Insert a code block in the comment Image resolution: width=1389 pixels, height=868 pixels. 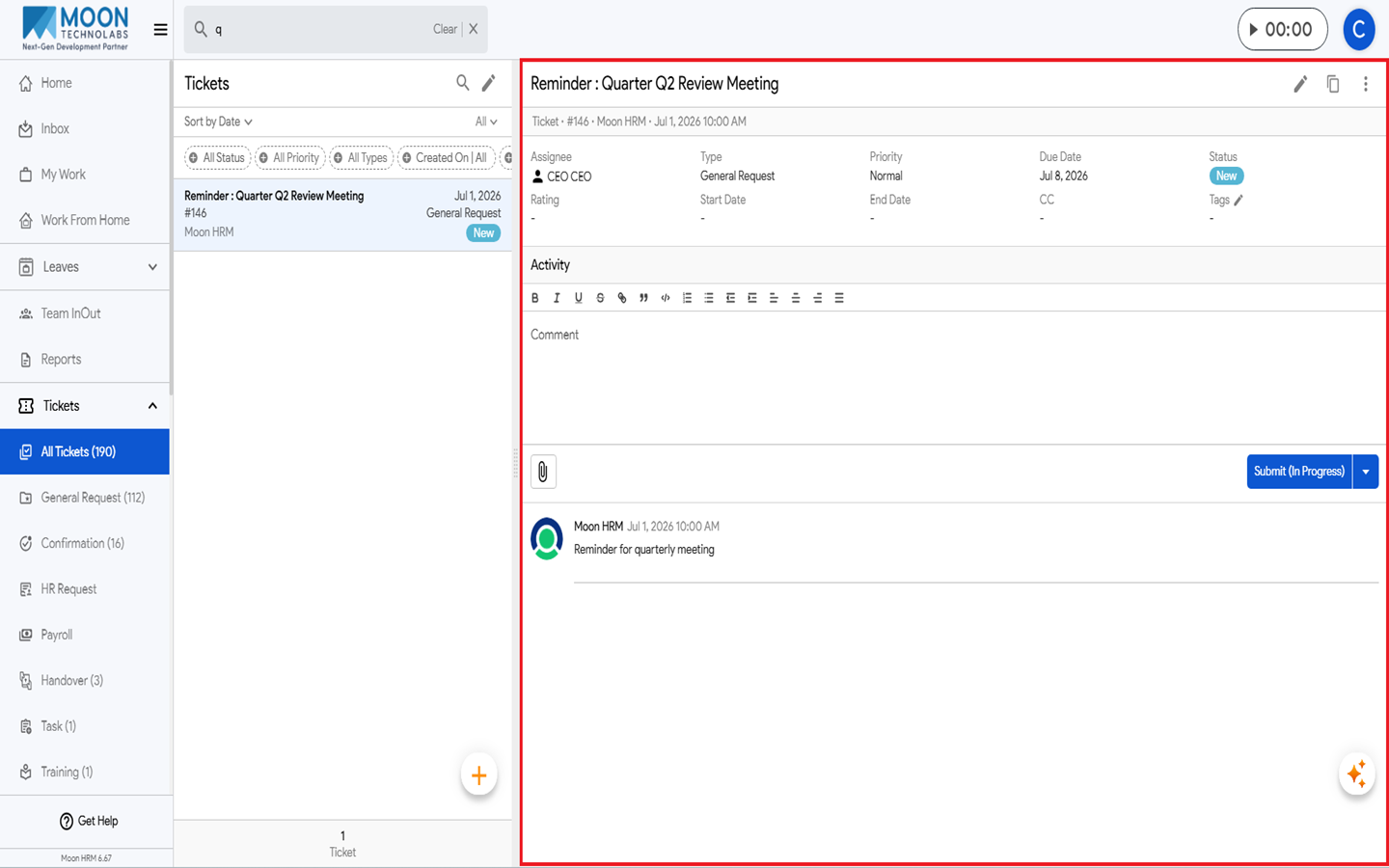coord(666,298)
